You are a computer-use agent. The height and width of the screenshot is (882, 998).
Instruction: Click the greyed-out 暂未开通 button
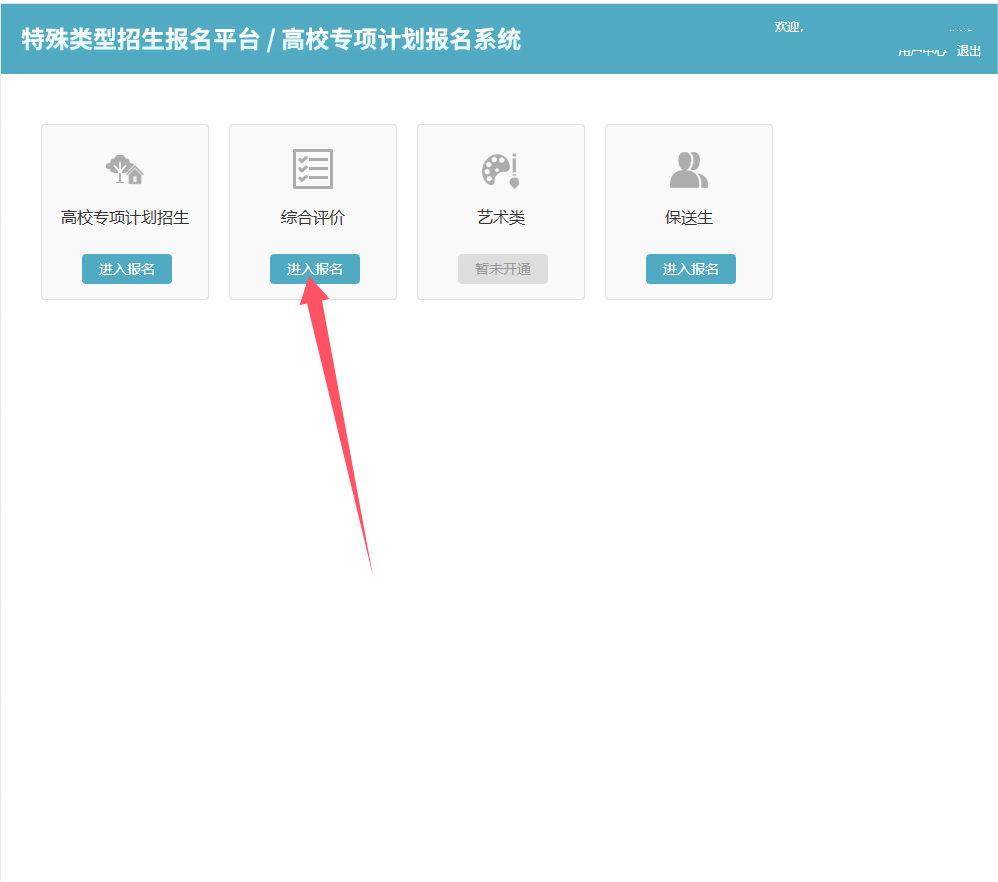click(502, 269)
